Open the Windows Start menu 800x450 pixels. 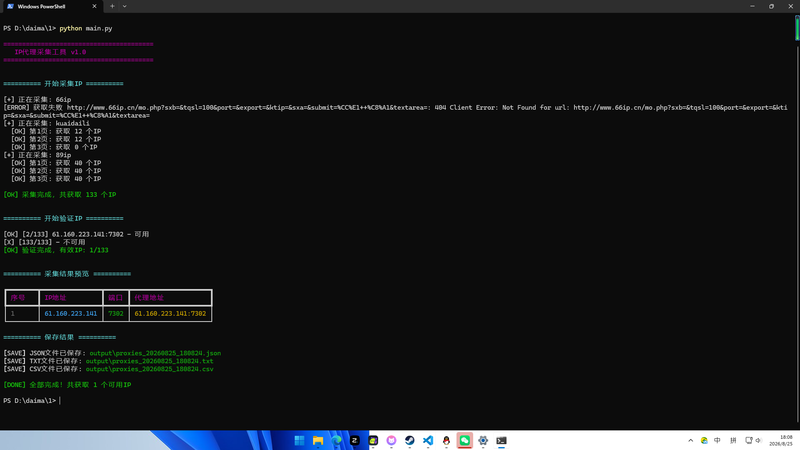point(299,440)
